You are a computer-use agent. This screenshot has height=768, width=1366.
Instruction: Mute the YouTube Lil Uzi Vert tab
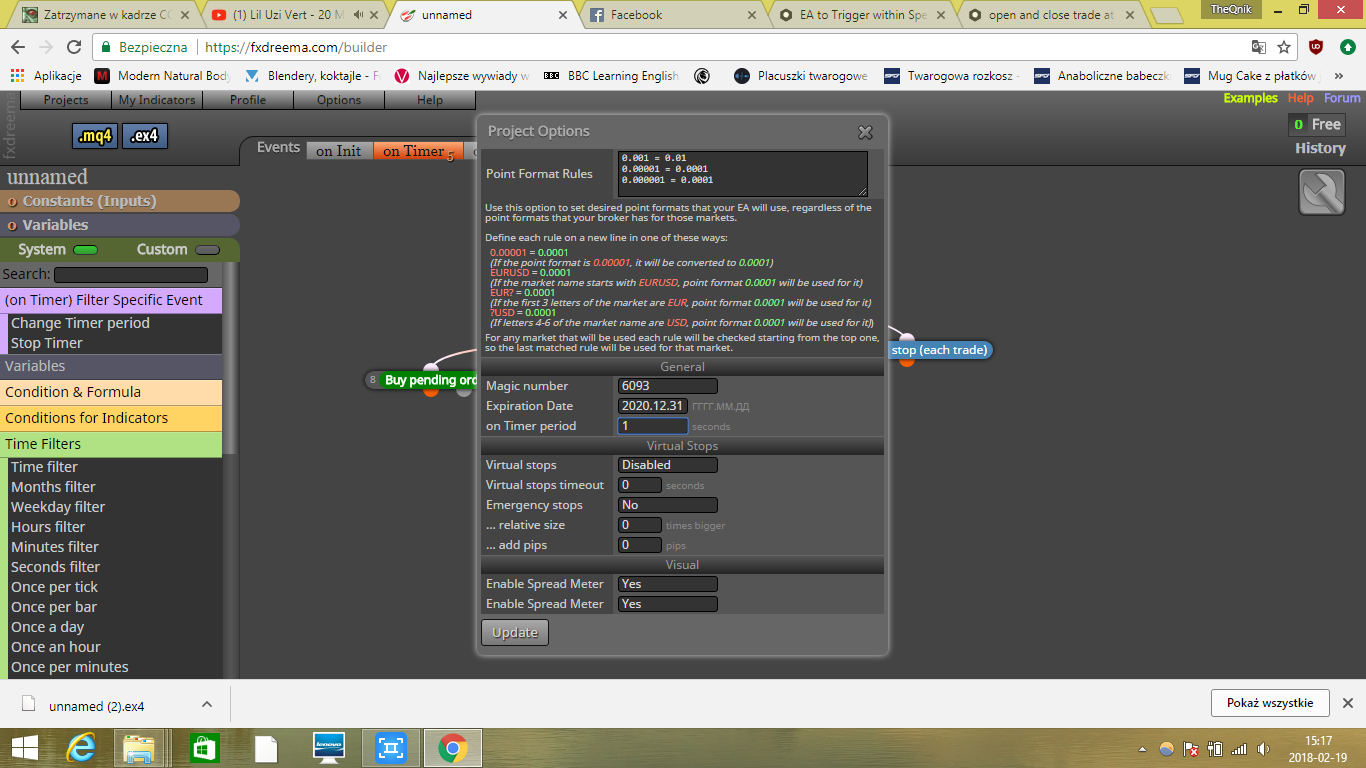click(359, 15)
